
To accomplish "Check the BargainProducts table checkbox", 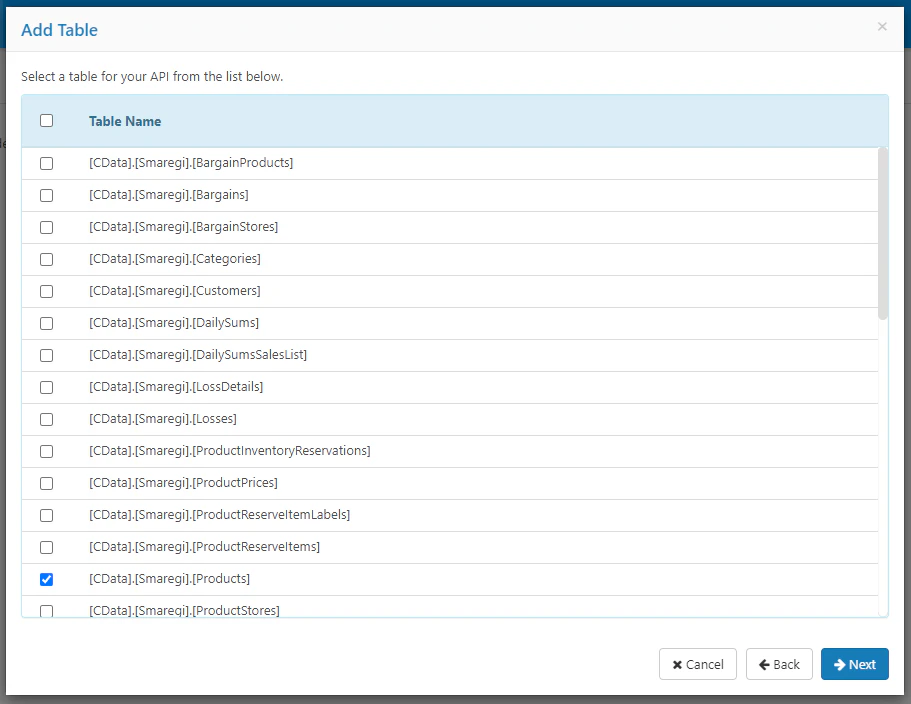I will pyautogui.click(x=46, y=163).
